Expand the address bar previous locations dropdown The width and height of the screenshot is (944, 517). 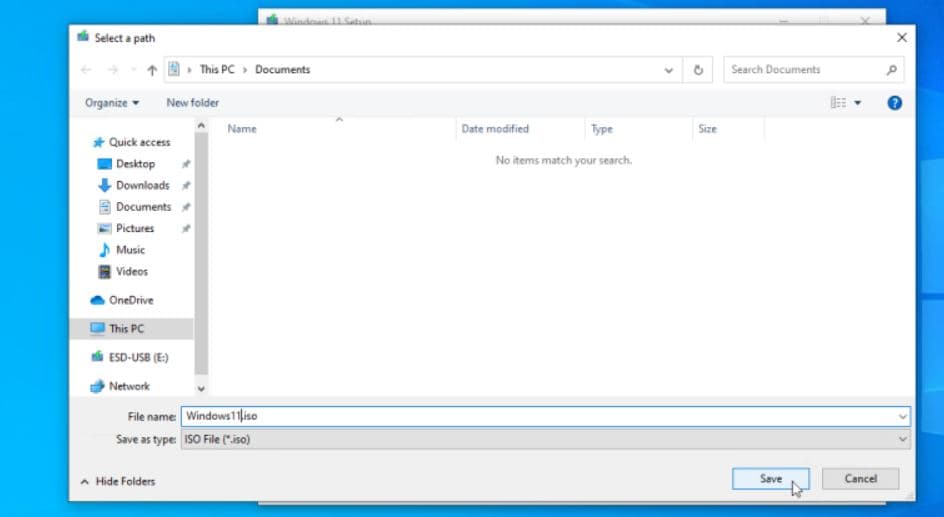click(668, 70)
